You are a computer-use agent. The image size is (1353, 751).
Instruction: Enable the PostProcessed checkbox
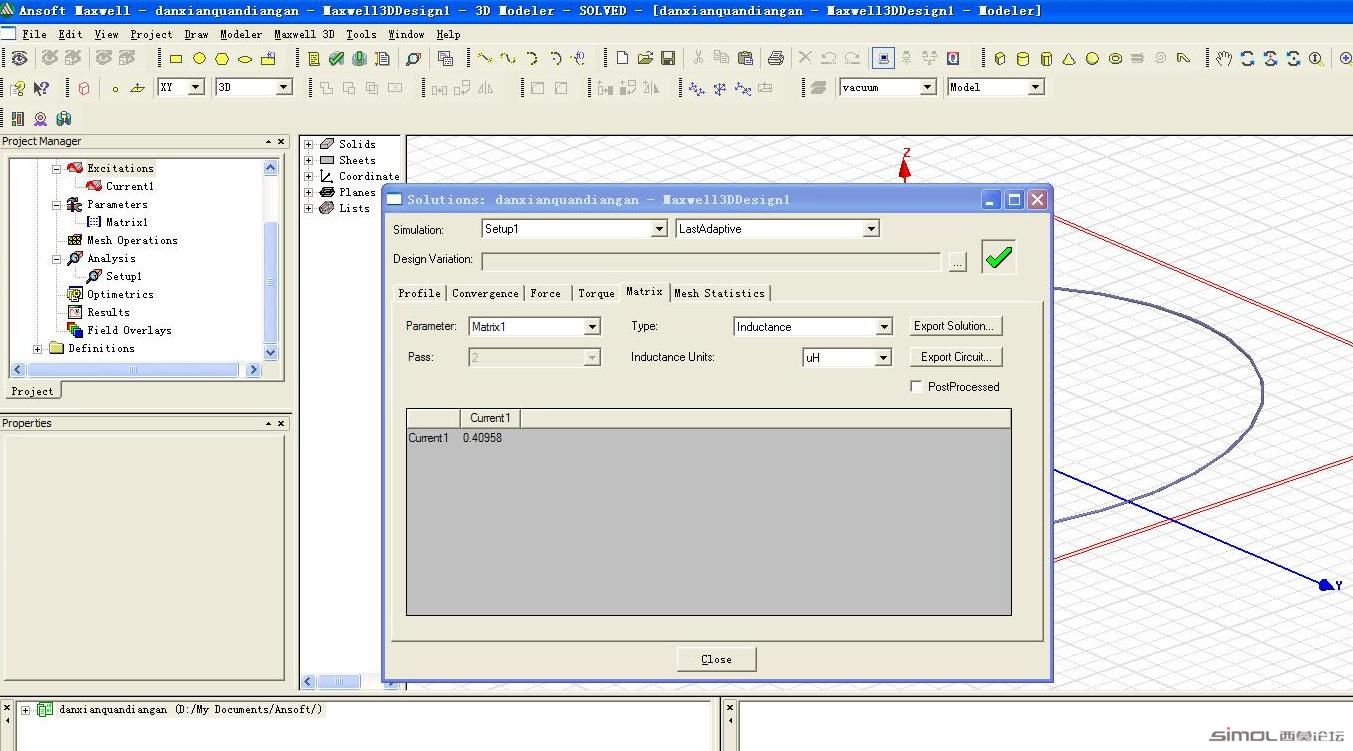coord(916,387)
